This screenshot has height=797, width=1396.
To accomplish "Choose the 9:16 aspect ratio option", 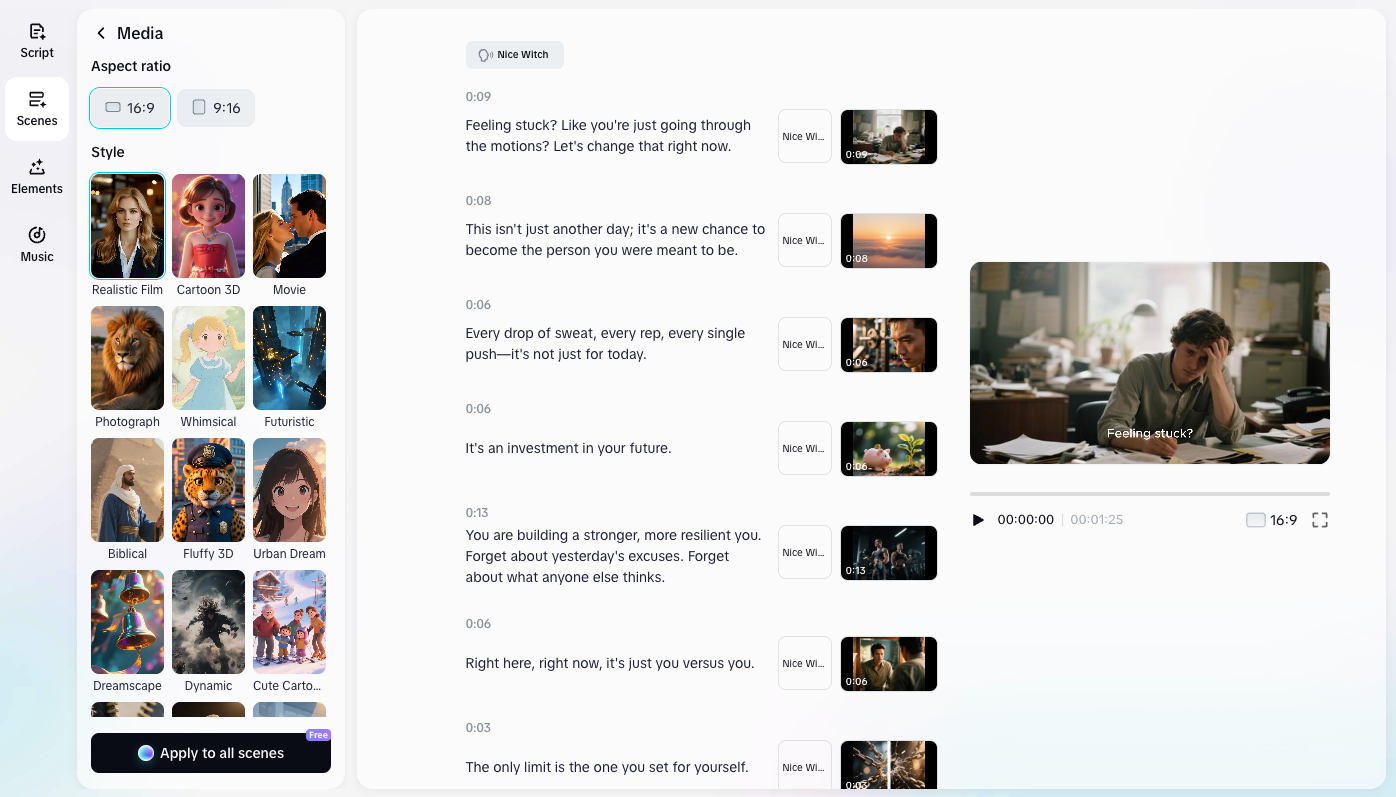I will 216,108.
